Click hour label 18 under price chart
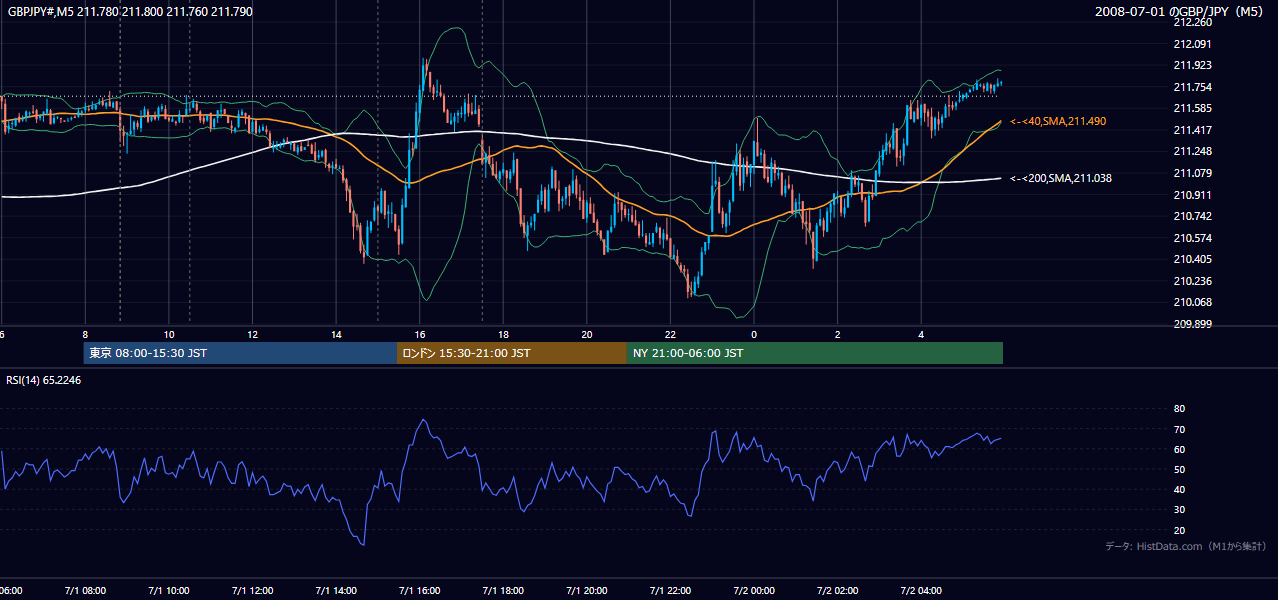 pyautogui.click(x=503, y=334)
